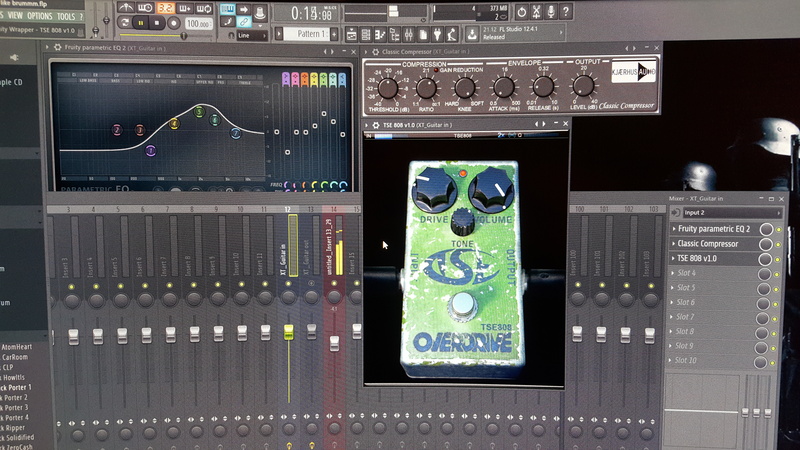This screenshot has width=800, height=450.
Task: Select the untitled_Insert 13 mixer track
Action: pos(329,247)
